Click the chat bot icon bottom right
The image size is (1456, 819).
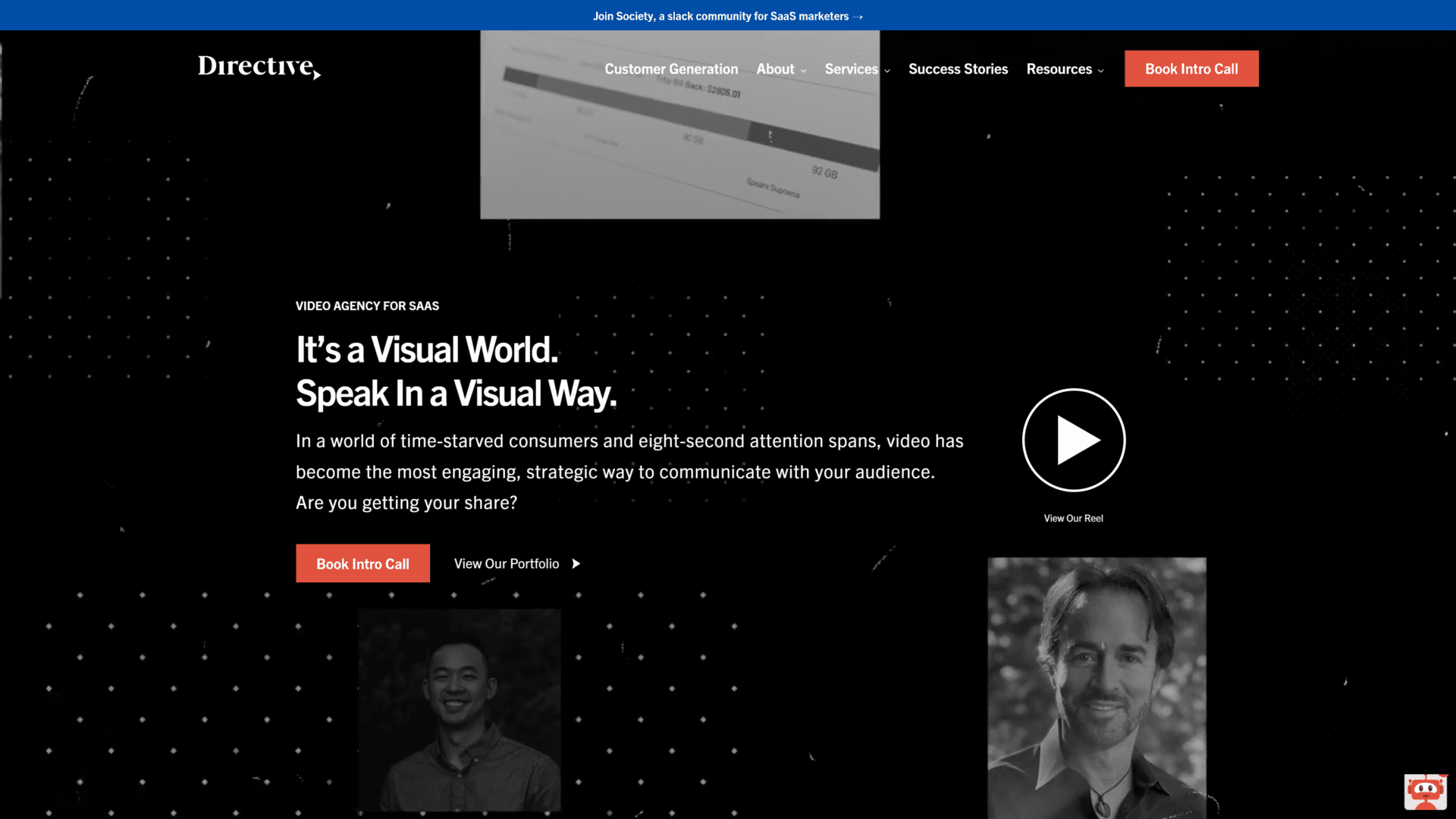1425,789
